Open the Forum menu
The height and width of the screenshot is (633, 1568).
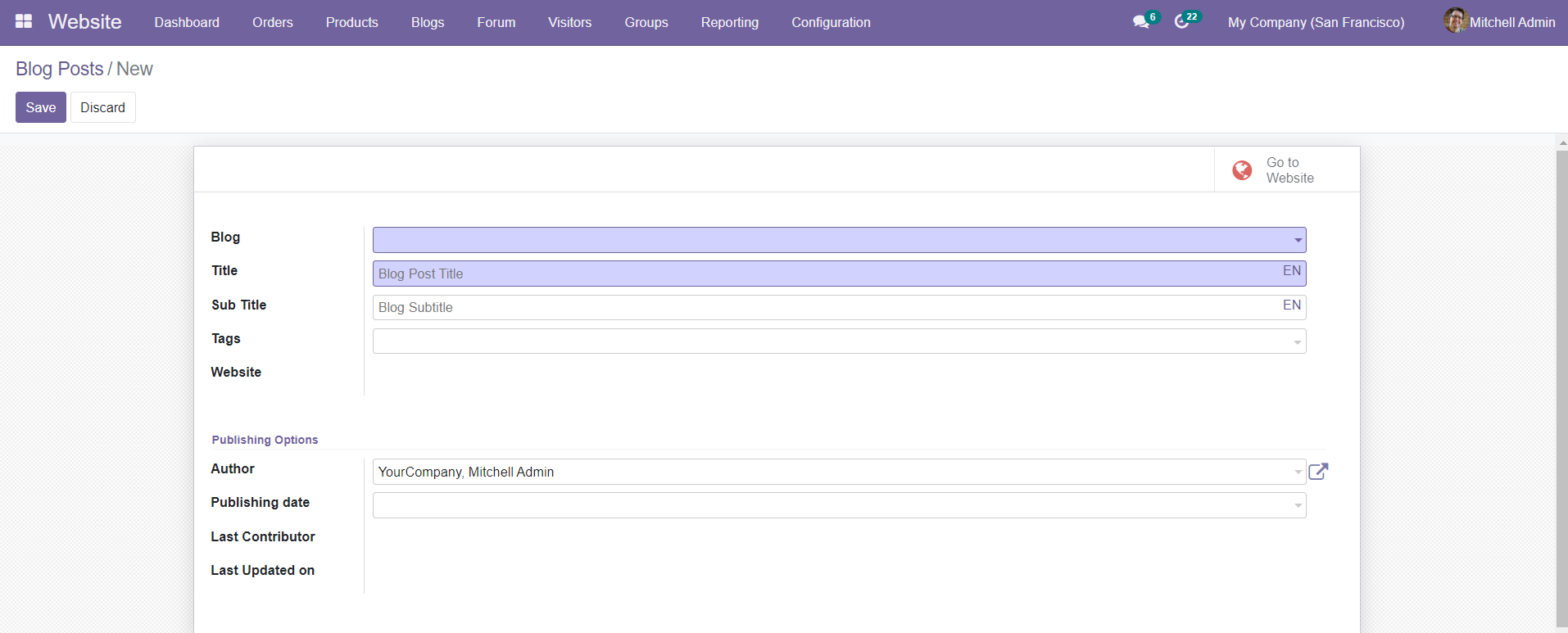pos(496,22)
